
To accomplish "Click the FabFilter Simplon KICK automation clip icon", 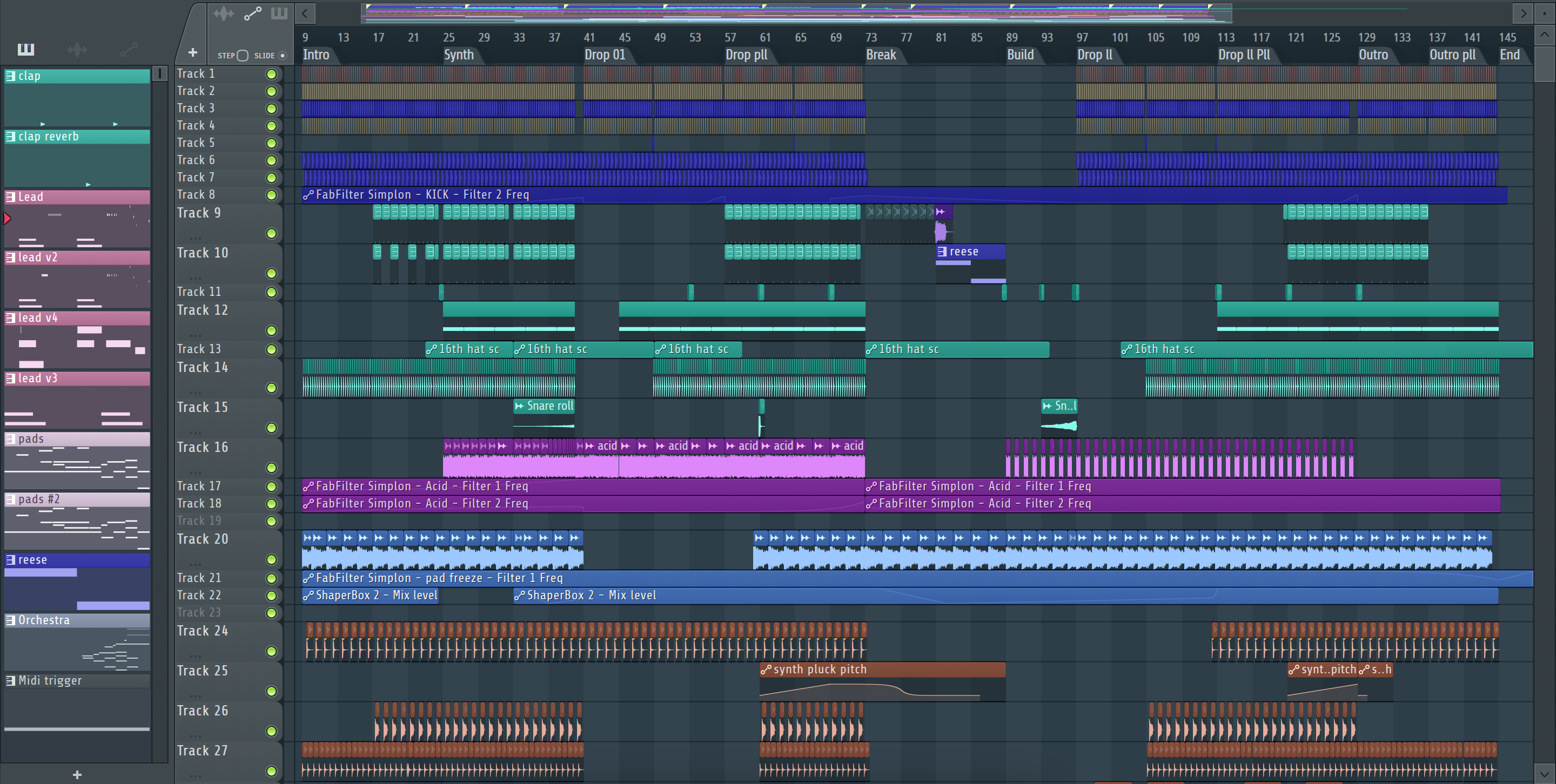I will click(308, 195).
